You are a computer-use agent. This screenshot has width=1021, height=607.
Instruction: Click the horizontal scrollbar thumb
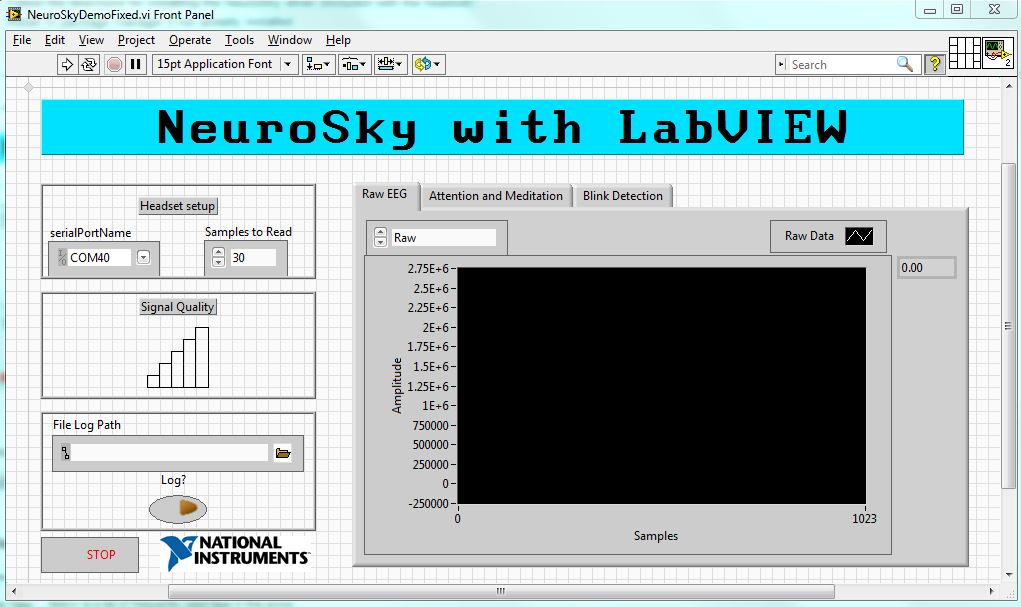[x=501, y=591]
